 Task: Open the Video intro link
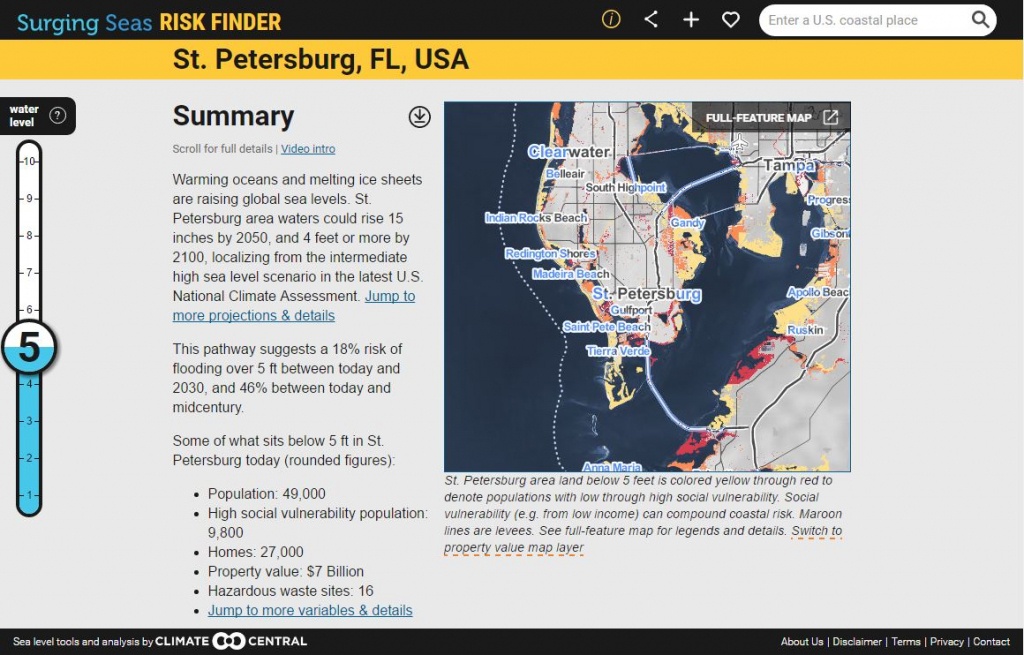pos(308,149)
